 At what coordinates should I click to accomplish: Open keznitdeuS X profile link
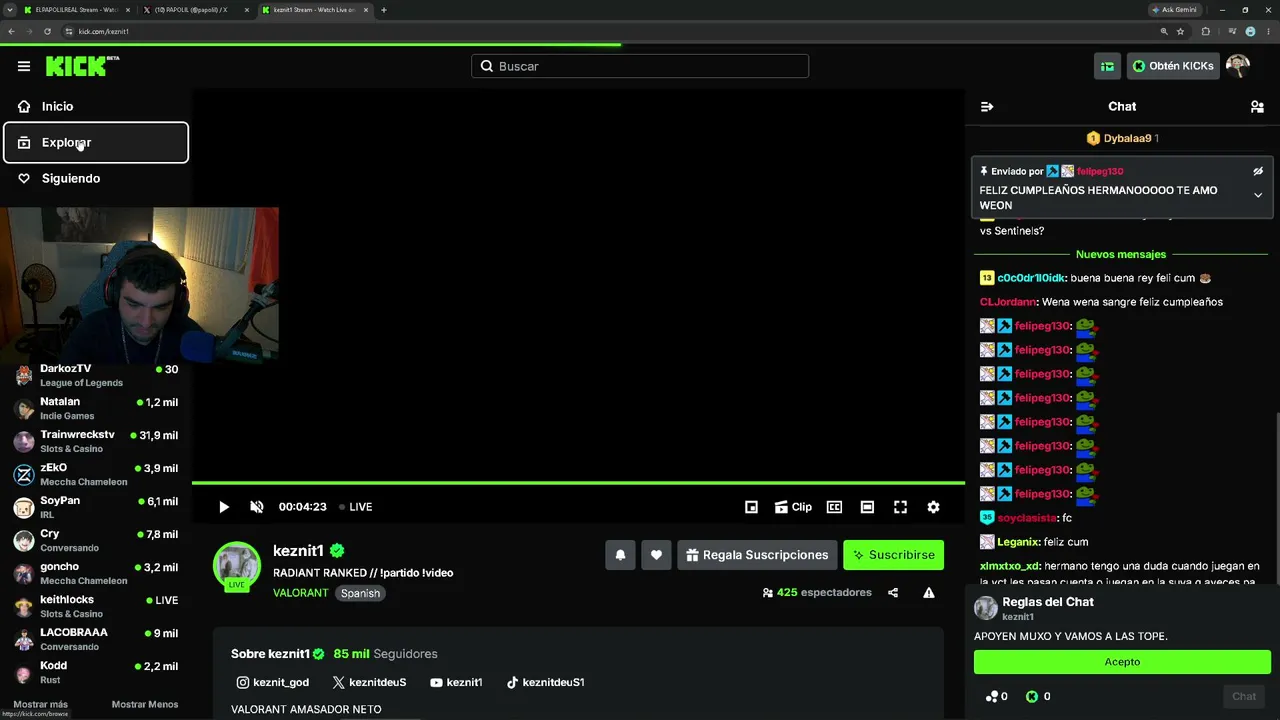click(369, 682)
